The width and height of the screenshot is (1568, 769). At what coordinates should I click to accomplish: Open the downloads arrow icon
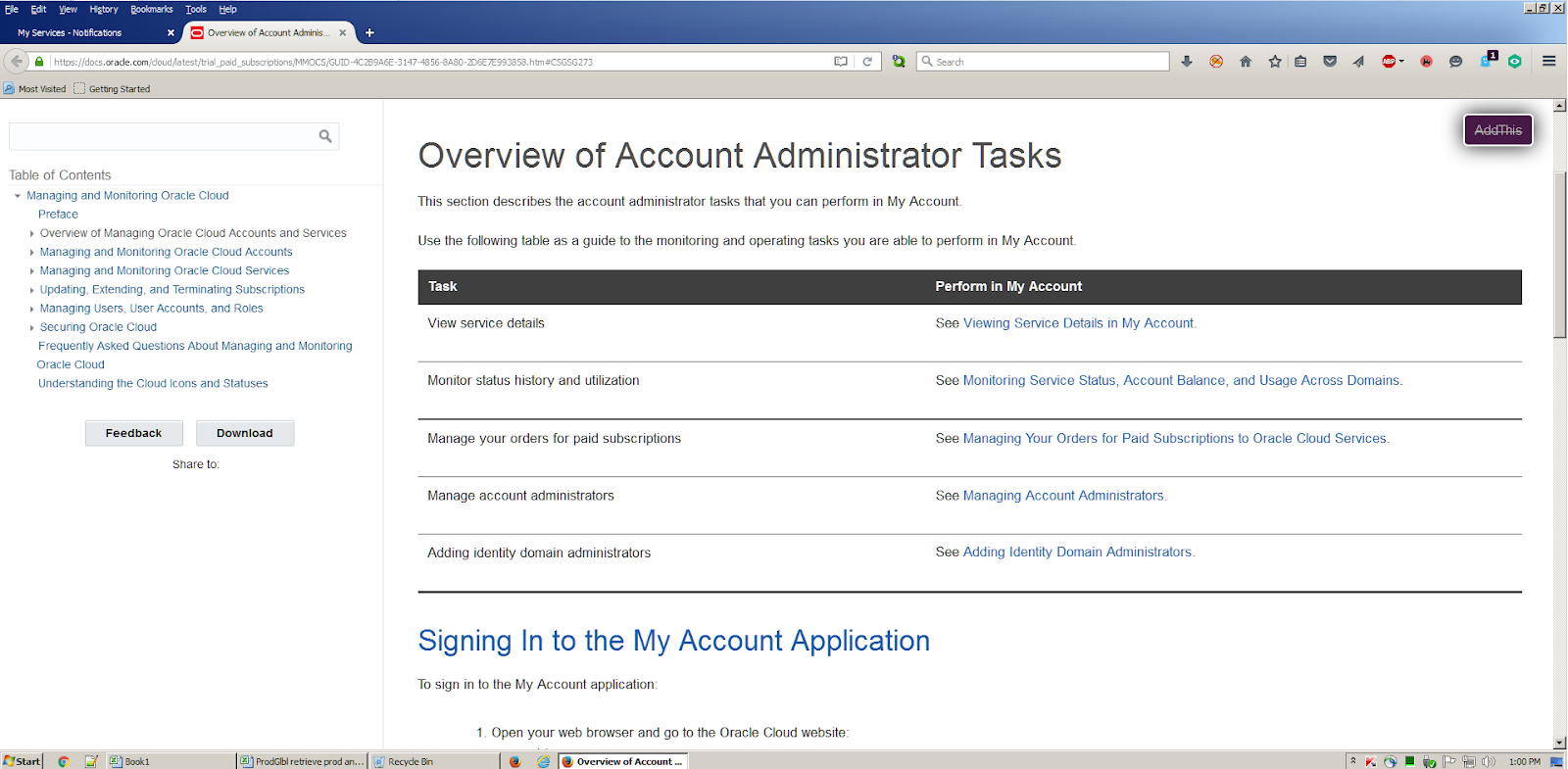pos(1187,61)
